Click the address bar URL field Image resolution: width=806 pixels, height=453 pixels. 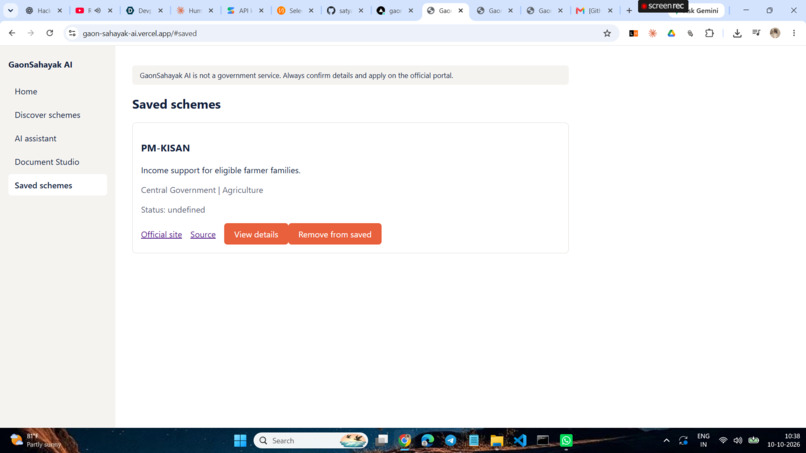339,33
